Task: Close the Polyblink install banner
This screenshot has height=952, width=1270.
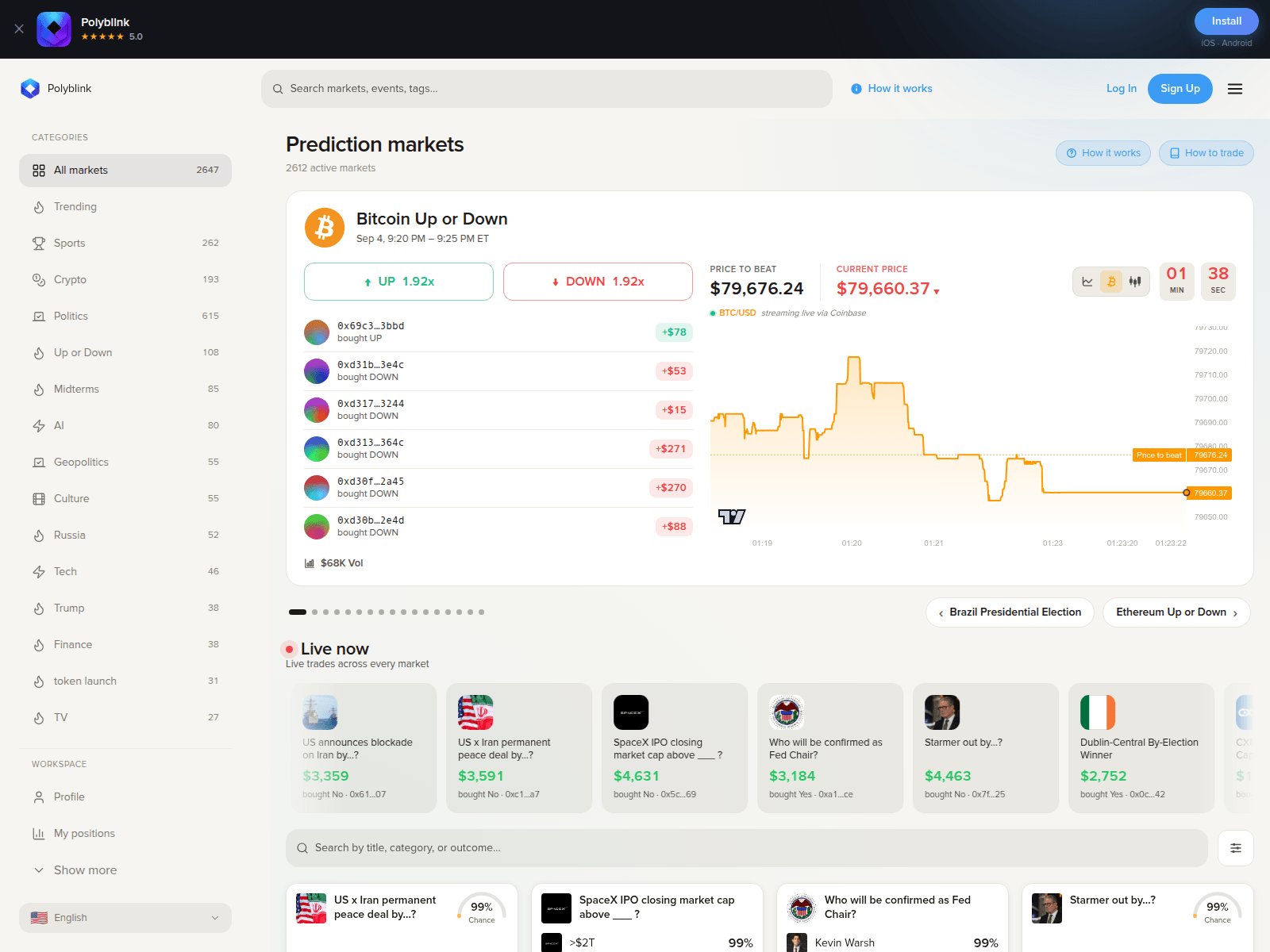Action: tap(19, 29)
